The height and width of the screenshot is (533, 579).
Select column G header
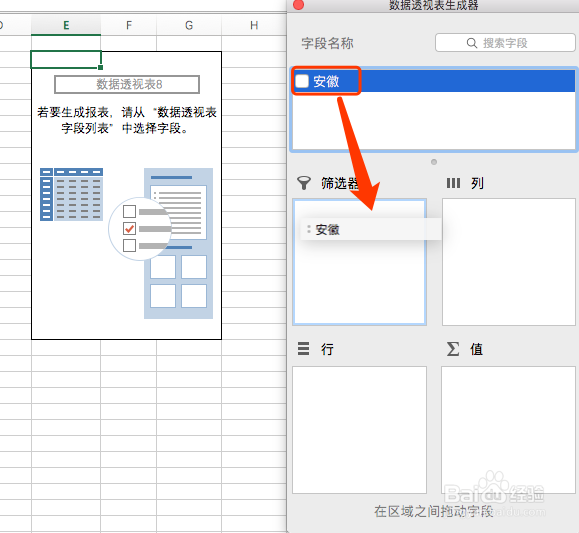tap(189, 25)
